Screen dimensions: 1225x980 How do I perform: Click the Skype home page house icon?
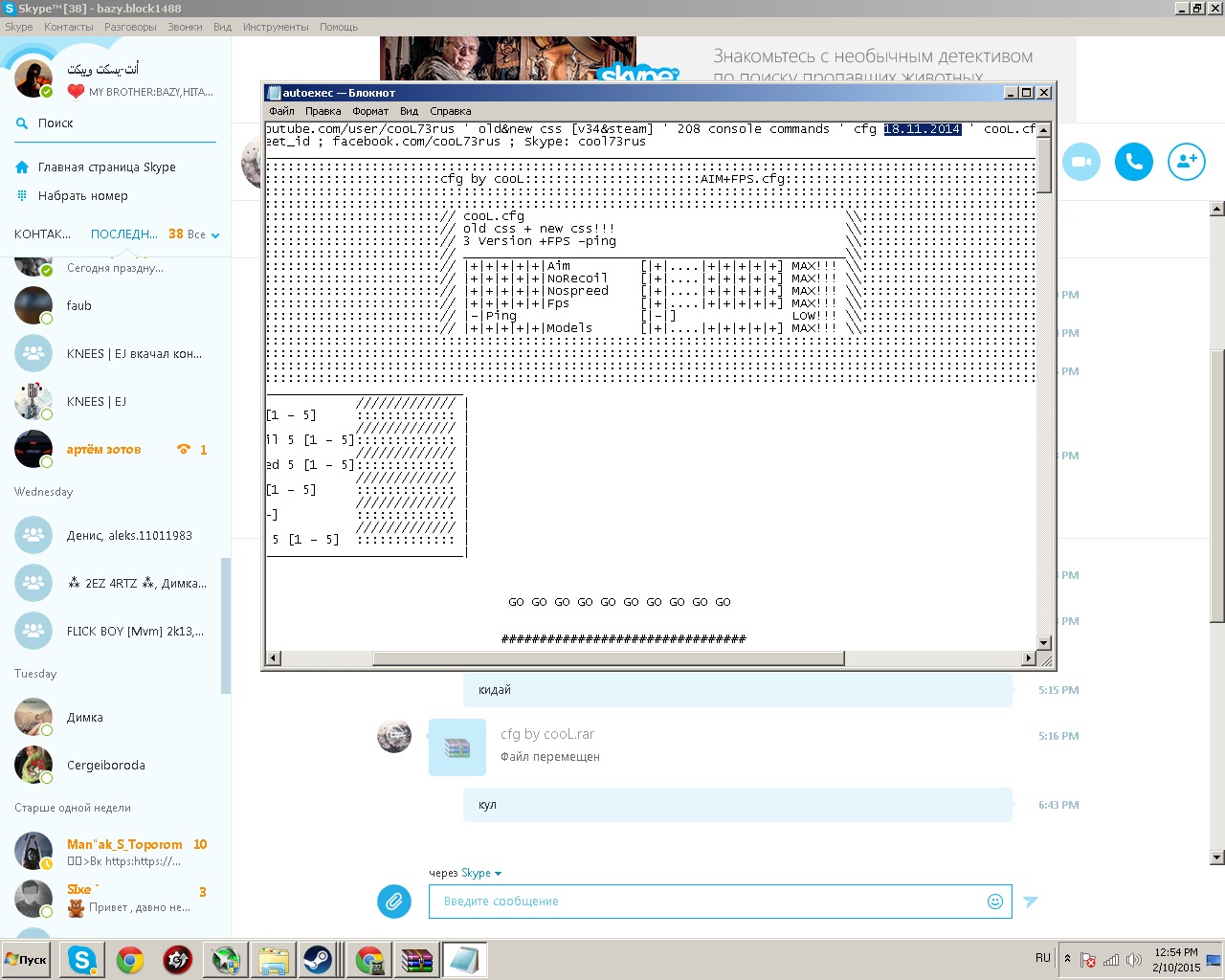point(22,167)
